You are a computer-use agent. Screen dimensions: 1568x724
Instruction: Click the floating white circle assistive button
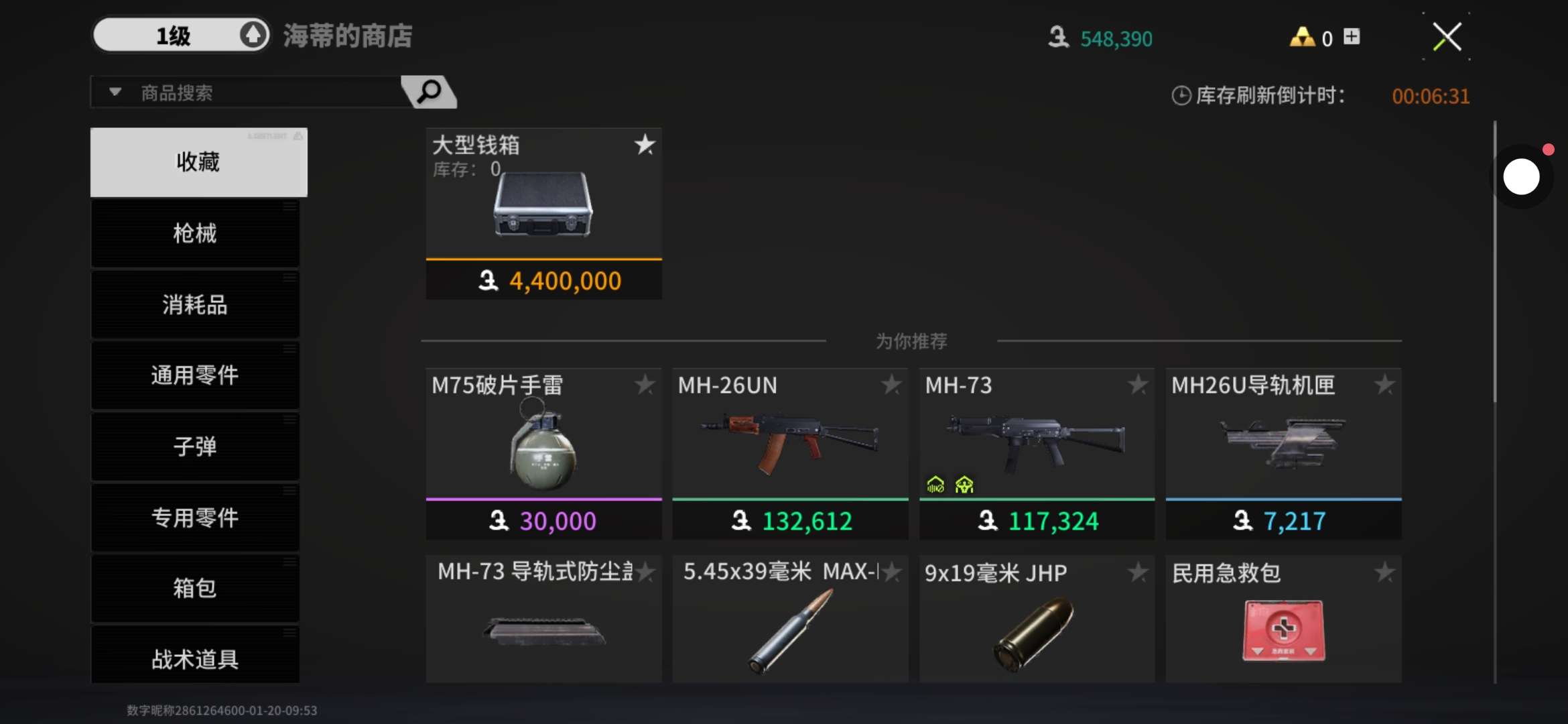pyautogui.click(x=1521, y=177)
